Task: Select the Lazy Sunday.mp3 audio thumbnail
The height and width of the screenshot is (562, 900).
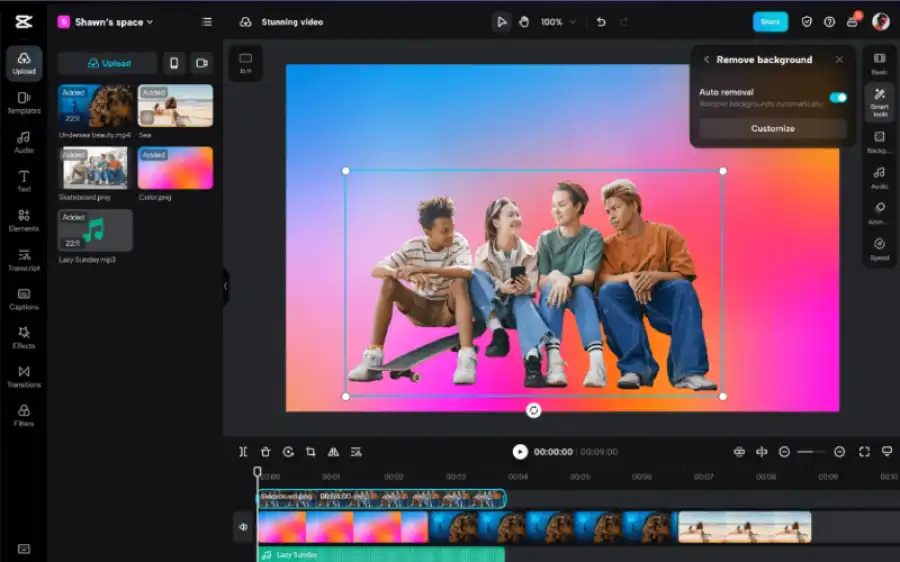Action: click(x=95, y=230)
